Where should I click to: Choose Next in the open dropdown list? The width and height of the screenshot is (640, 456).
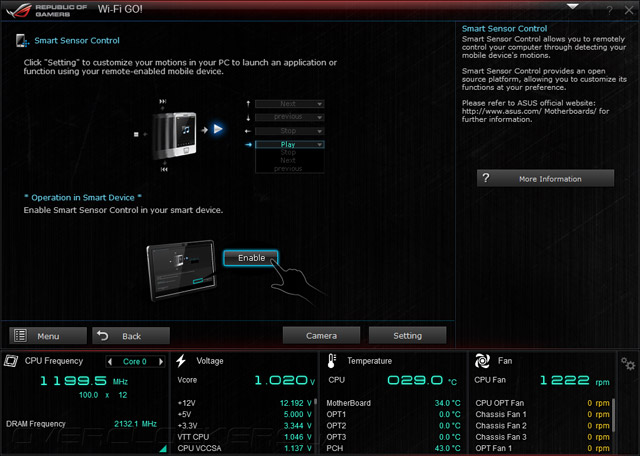(x=288, y=160)
